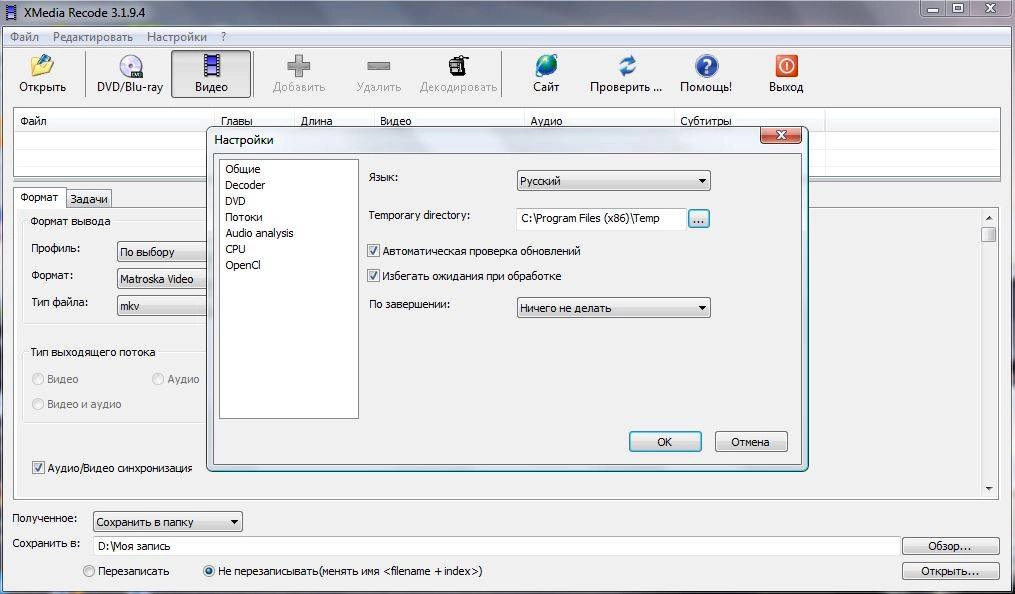Select CPU in settings list
This screenshot has height=594, width=1015.
(x=236, y=249)
